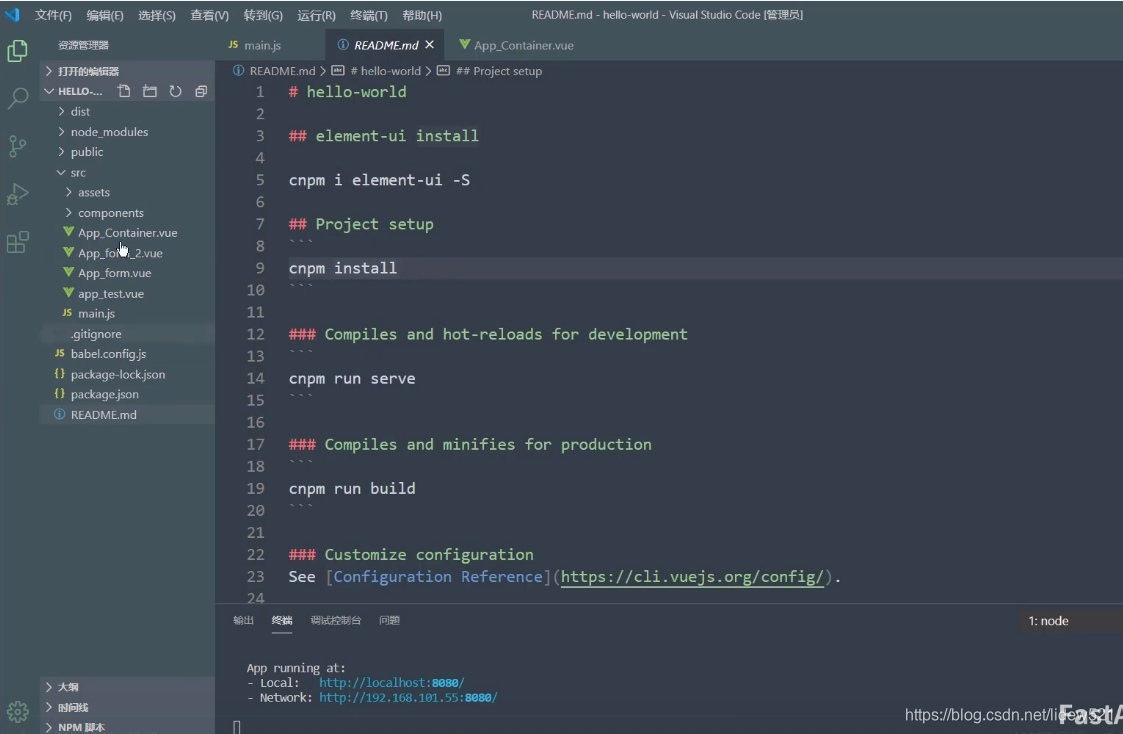
Task: Expand the node_modules folder
Action: (x=127, y=132)
